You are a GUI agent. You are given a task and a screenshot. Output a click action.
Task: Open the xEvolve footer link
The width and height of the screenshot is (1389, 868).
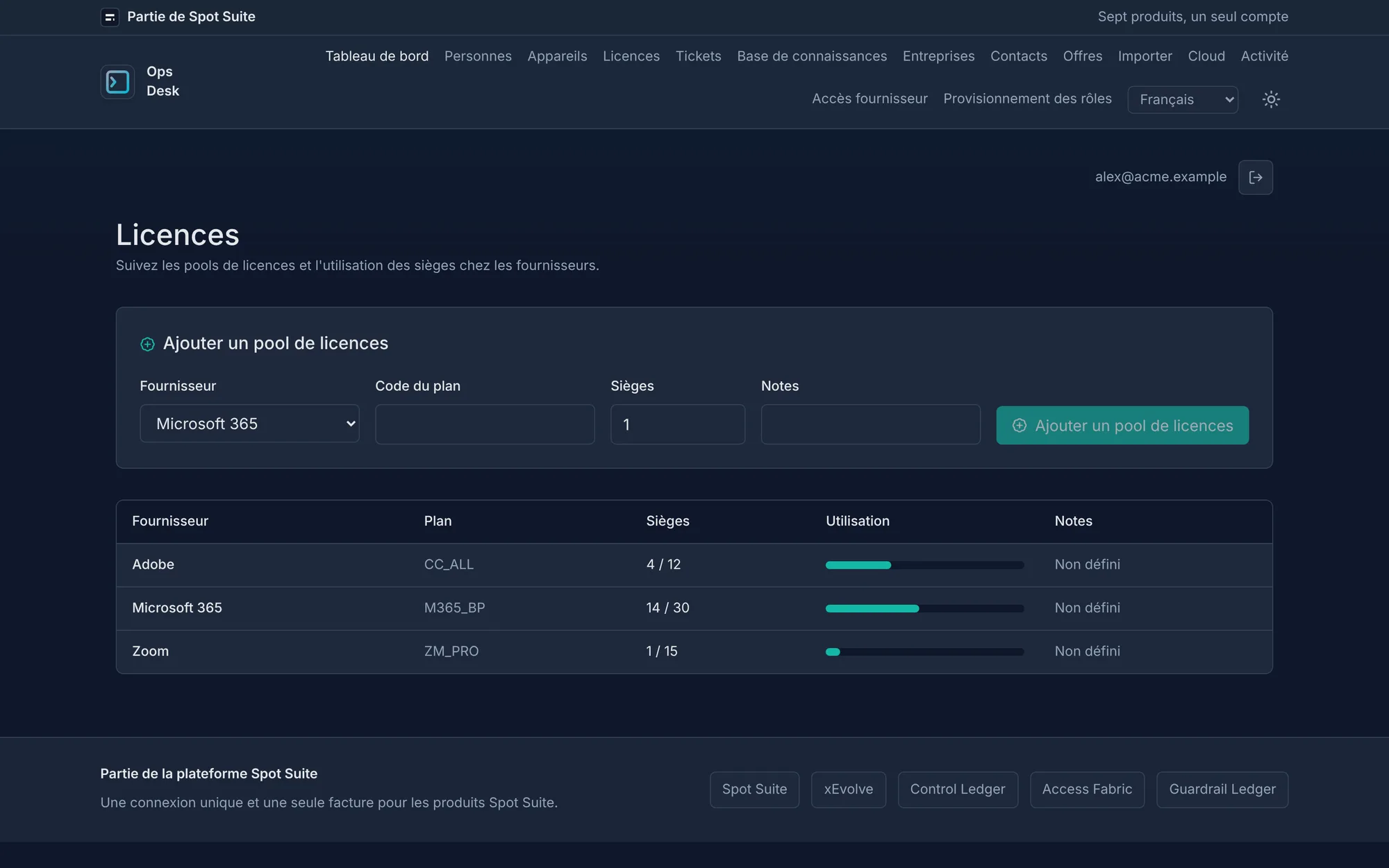[849, 790]
